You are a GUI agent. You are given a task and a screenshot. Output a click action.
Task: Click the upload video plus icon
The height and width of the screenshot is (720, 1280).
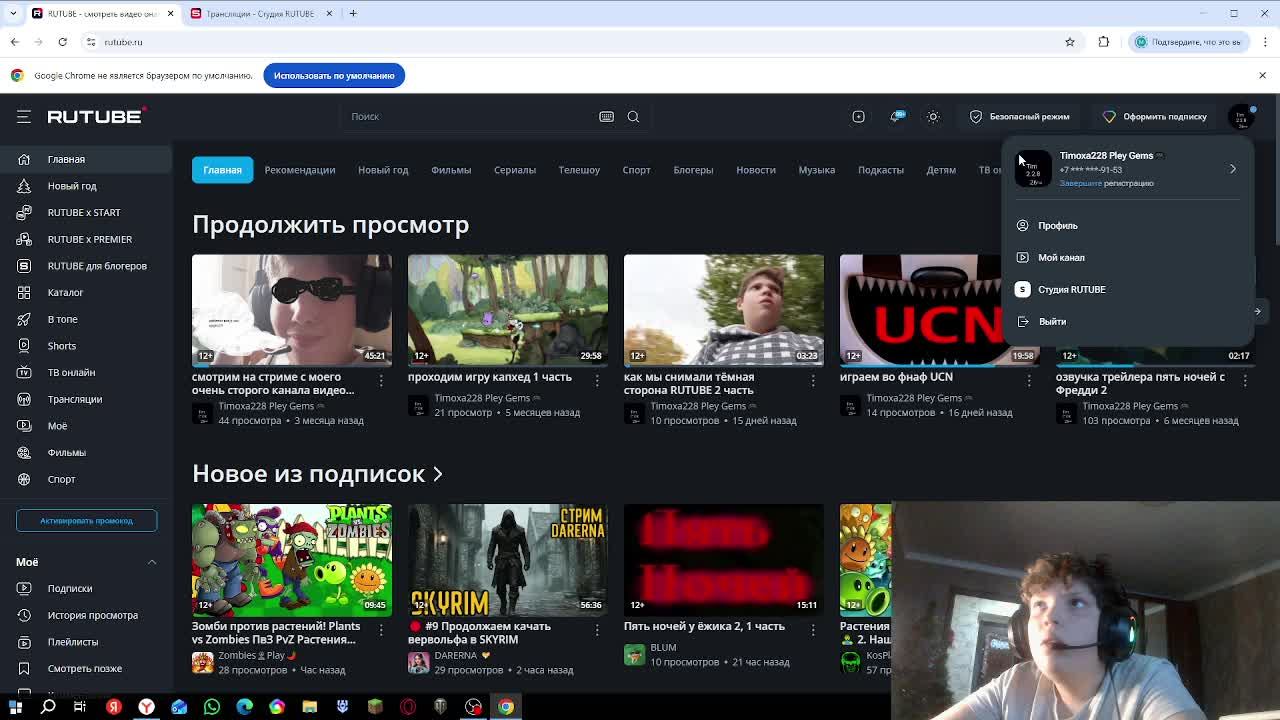[858, 117]
